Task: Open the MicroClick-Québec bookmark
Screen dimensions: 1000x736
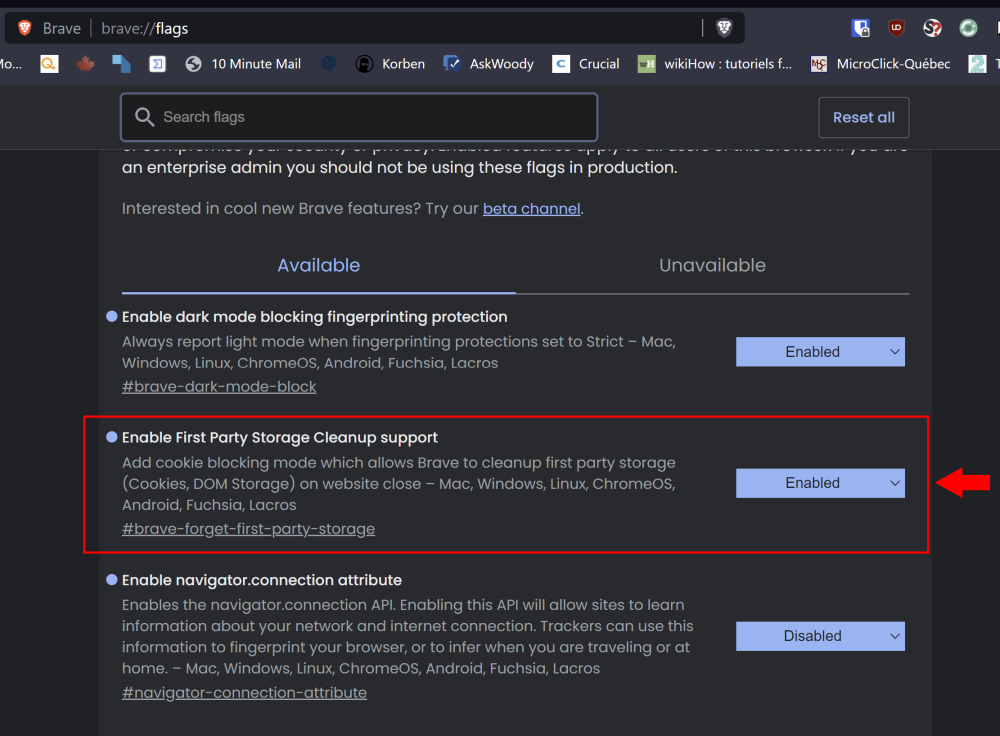Action: click(x=880, y=64)
